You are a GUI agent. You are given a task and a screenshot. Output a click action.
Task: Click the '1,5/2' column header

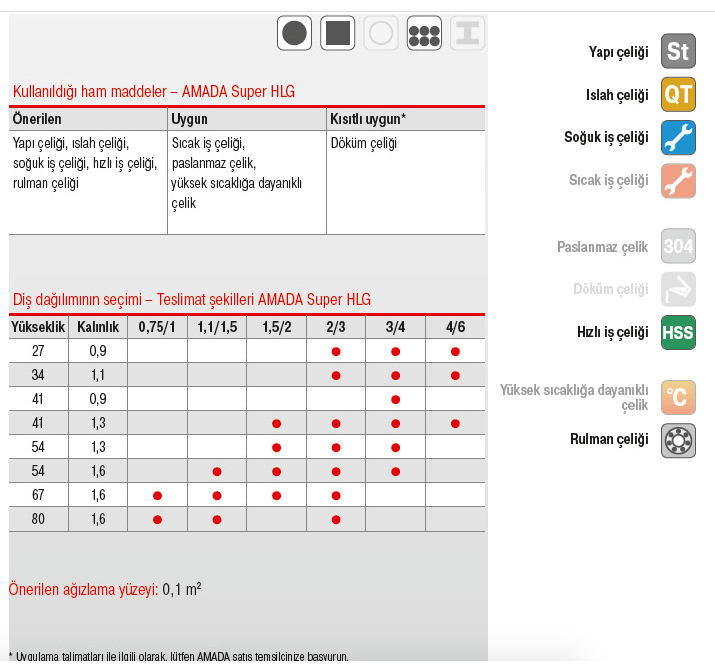tap(277, 327)
